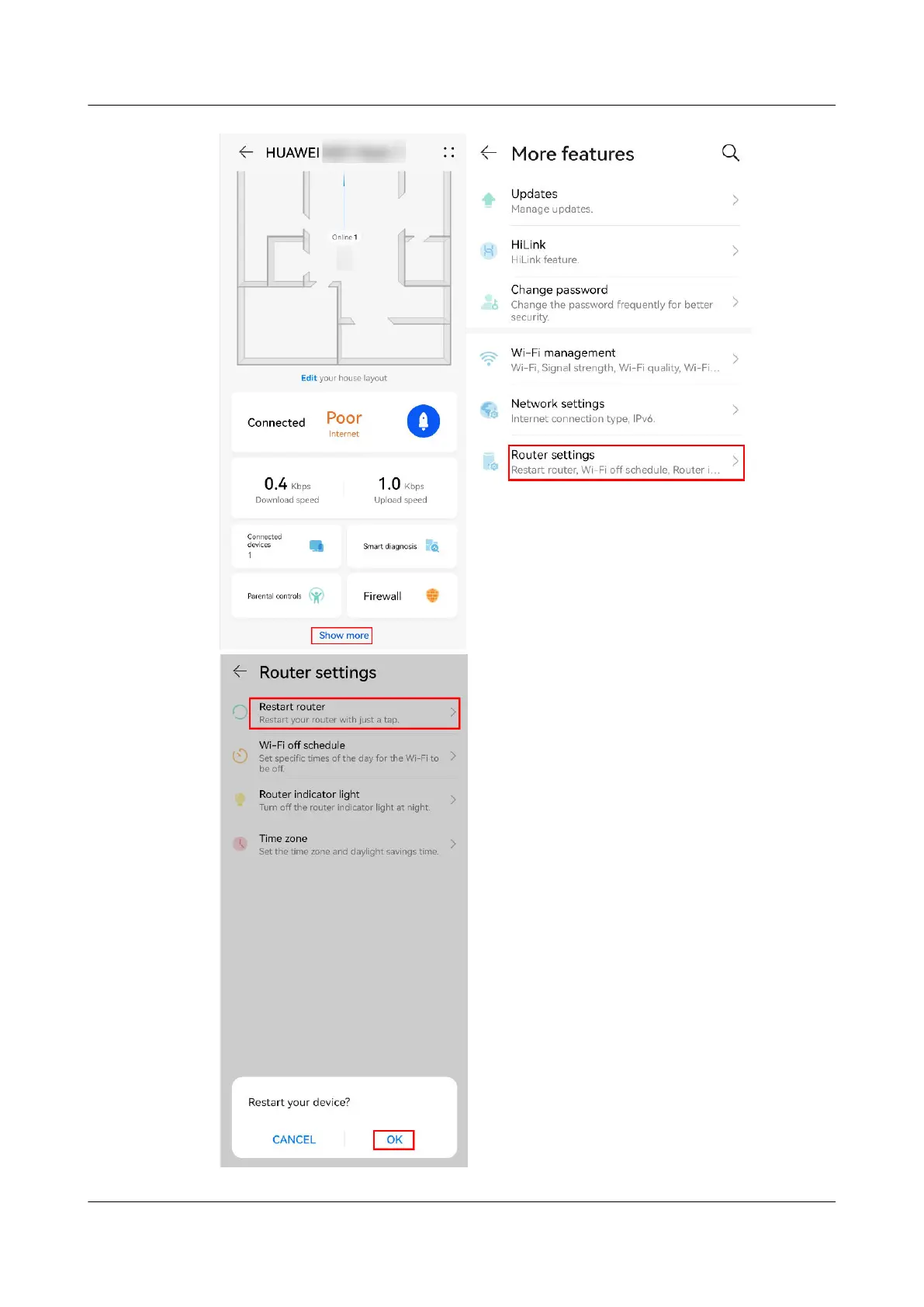Go back from Router settings screen
The width and height of the screenshot is (924, 1307).
[x=240, y=671]
